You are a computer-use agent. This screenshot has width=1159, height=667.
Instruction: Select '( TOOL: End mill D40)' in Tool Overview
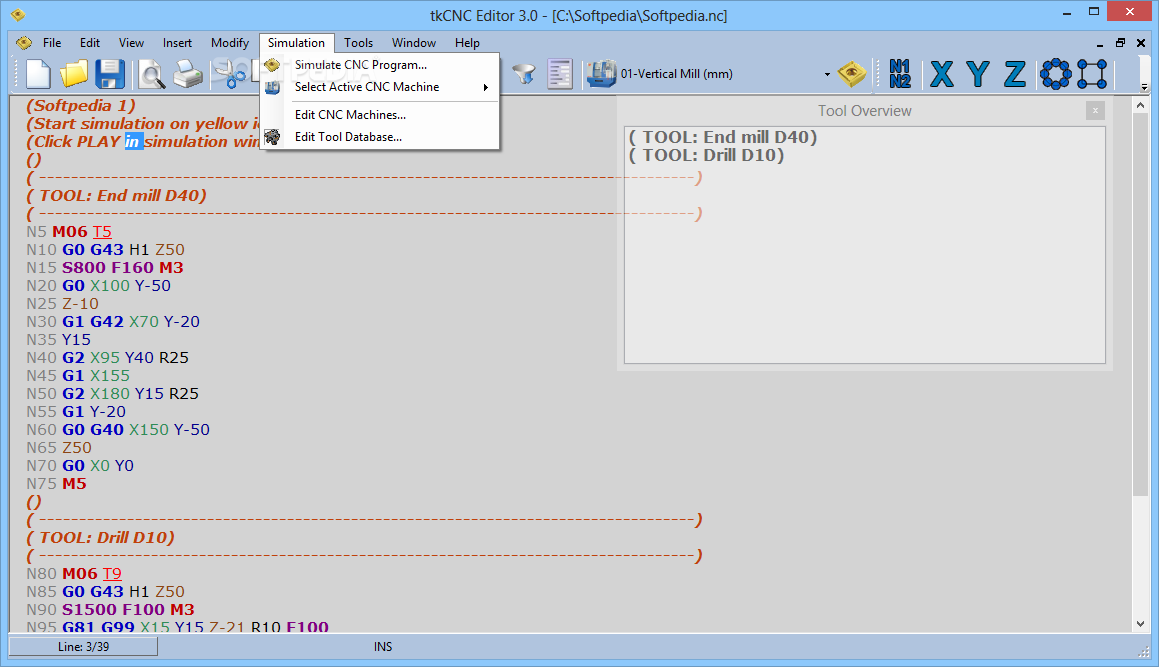pyautogui.click(x=723, y=137)
